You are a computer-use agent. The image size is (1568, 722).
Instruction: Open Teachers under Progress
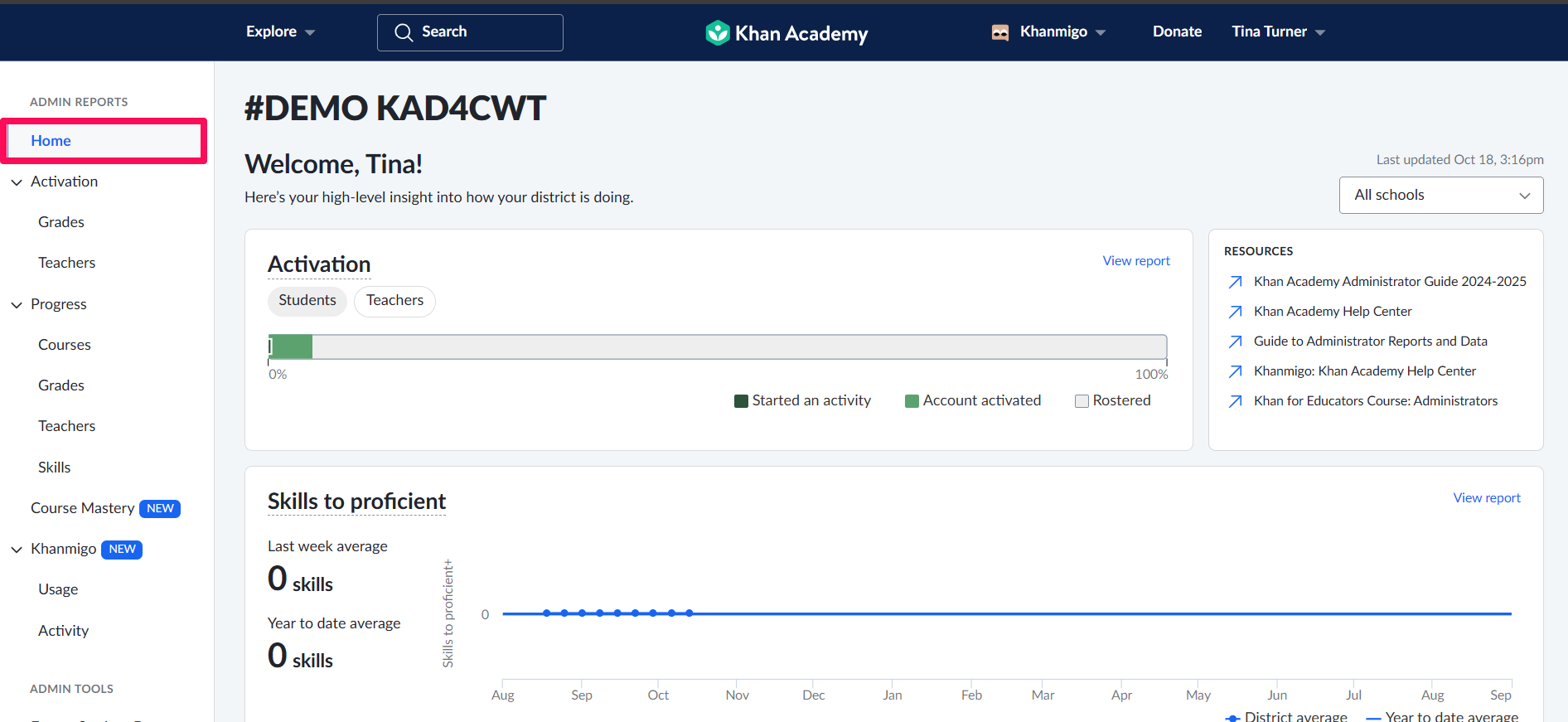[x=66, y=426]
